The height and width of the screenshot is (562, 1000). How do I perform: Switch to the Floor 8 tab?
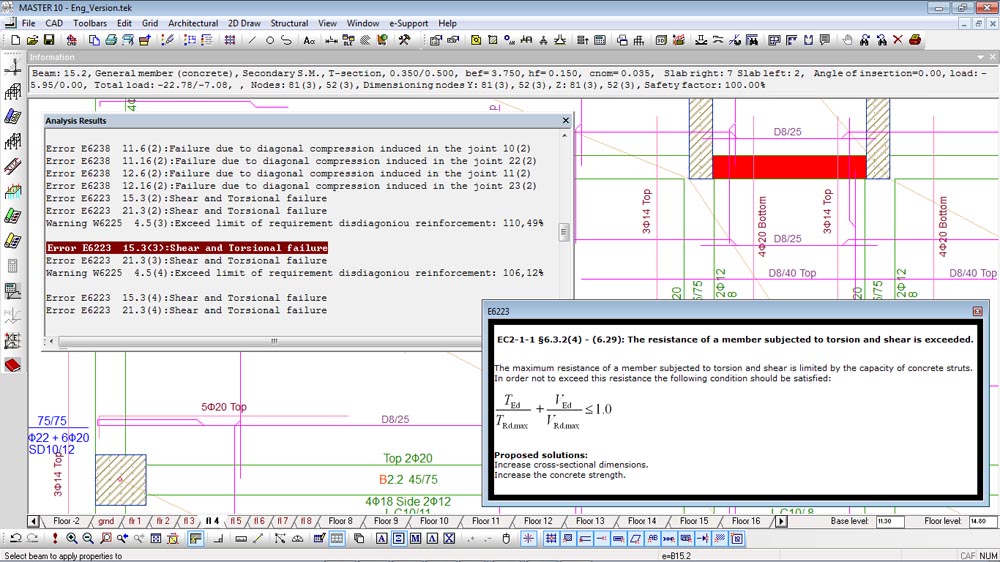click(341, 521)
